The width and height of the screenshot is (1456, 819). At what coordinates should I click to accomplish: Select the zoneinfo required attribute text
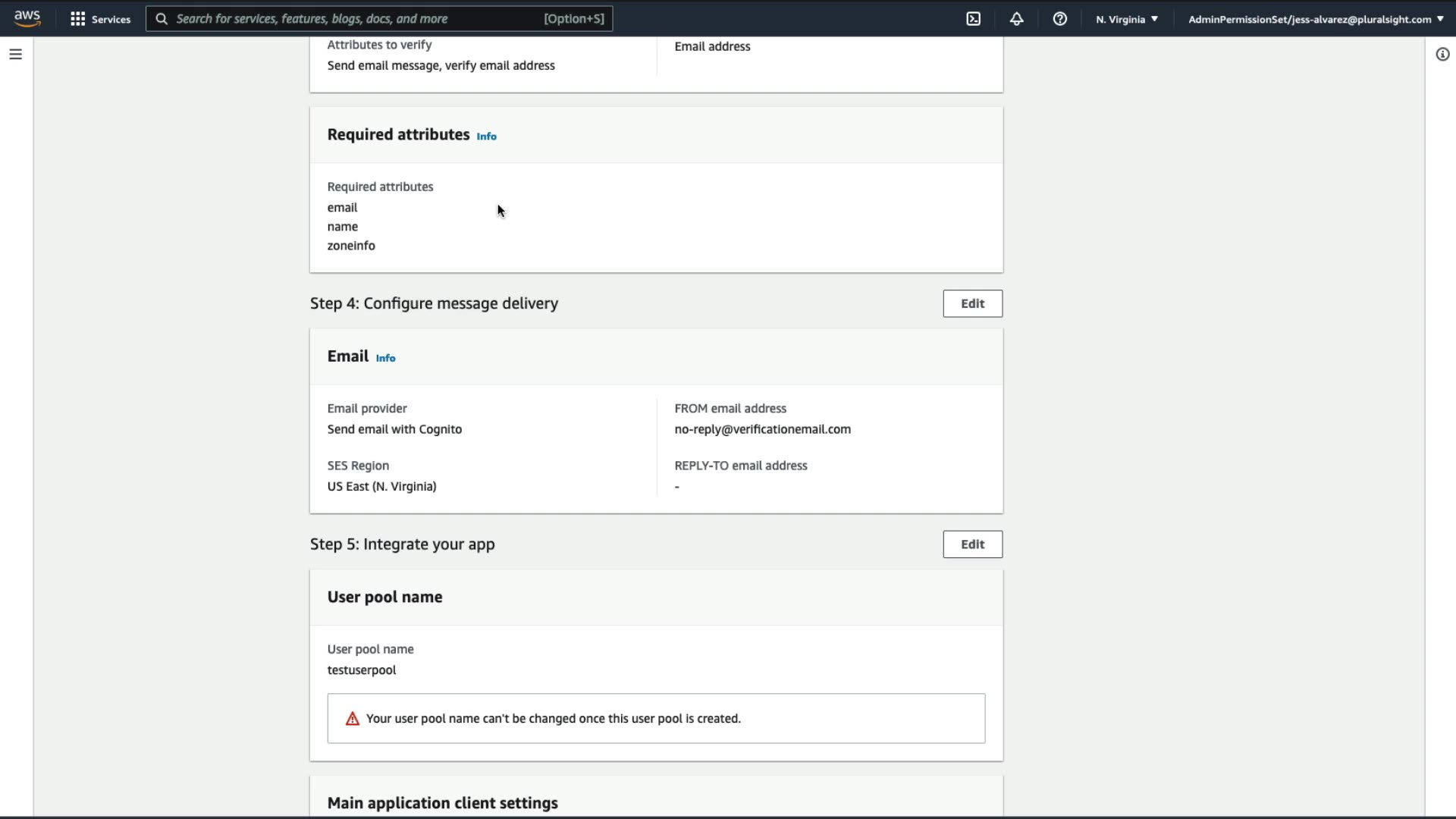tap(351, 246)
